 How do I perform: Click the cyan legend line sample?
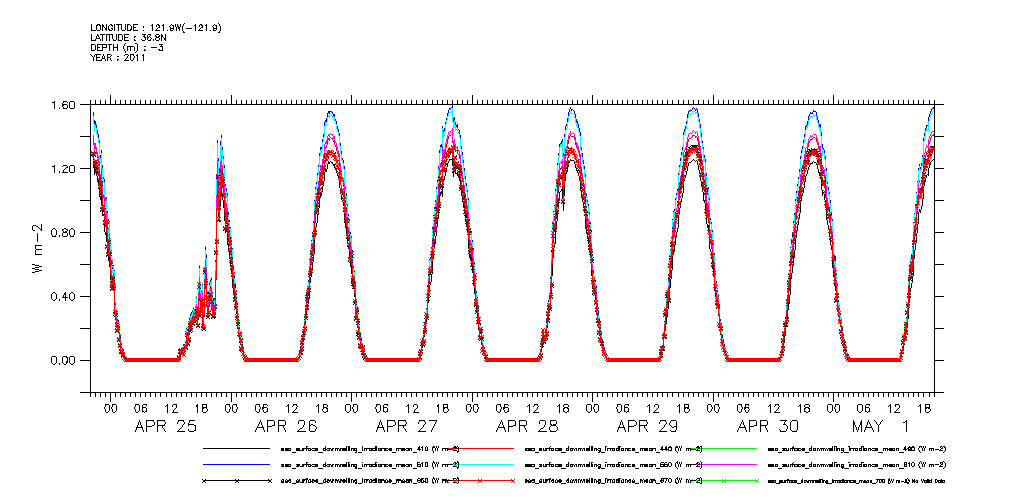(x=481, y=464)
